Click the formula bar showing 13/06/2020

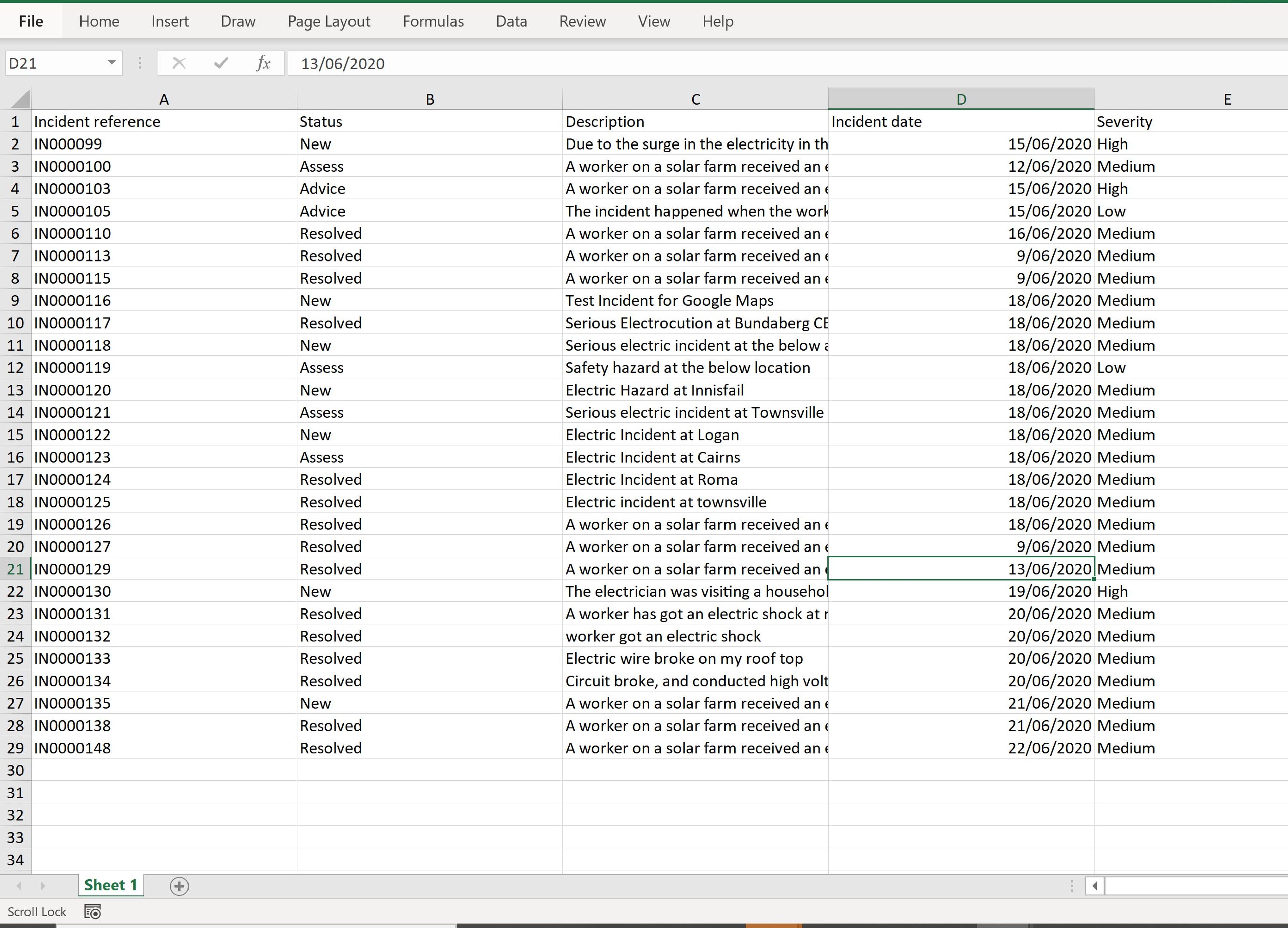pos(788,63)
